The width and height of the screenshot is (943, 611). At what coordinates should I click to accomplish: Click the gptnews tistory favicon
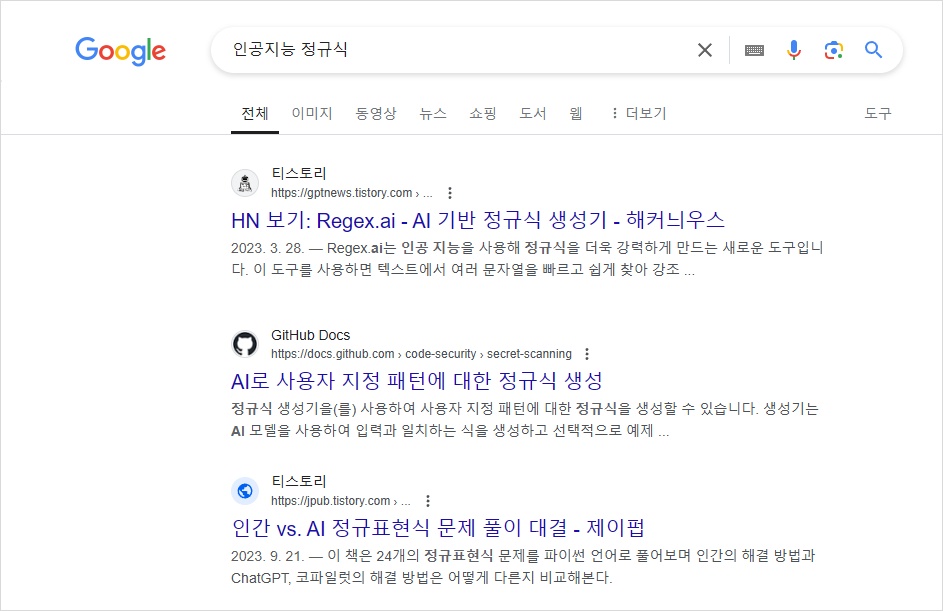[245, 183]
